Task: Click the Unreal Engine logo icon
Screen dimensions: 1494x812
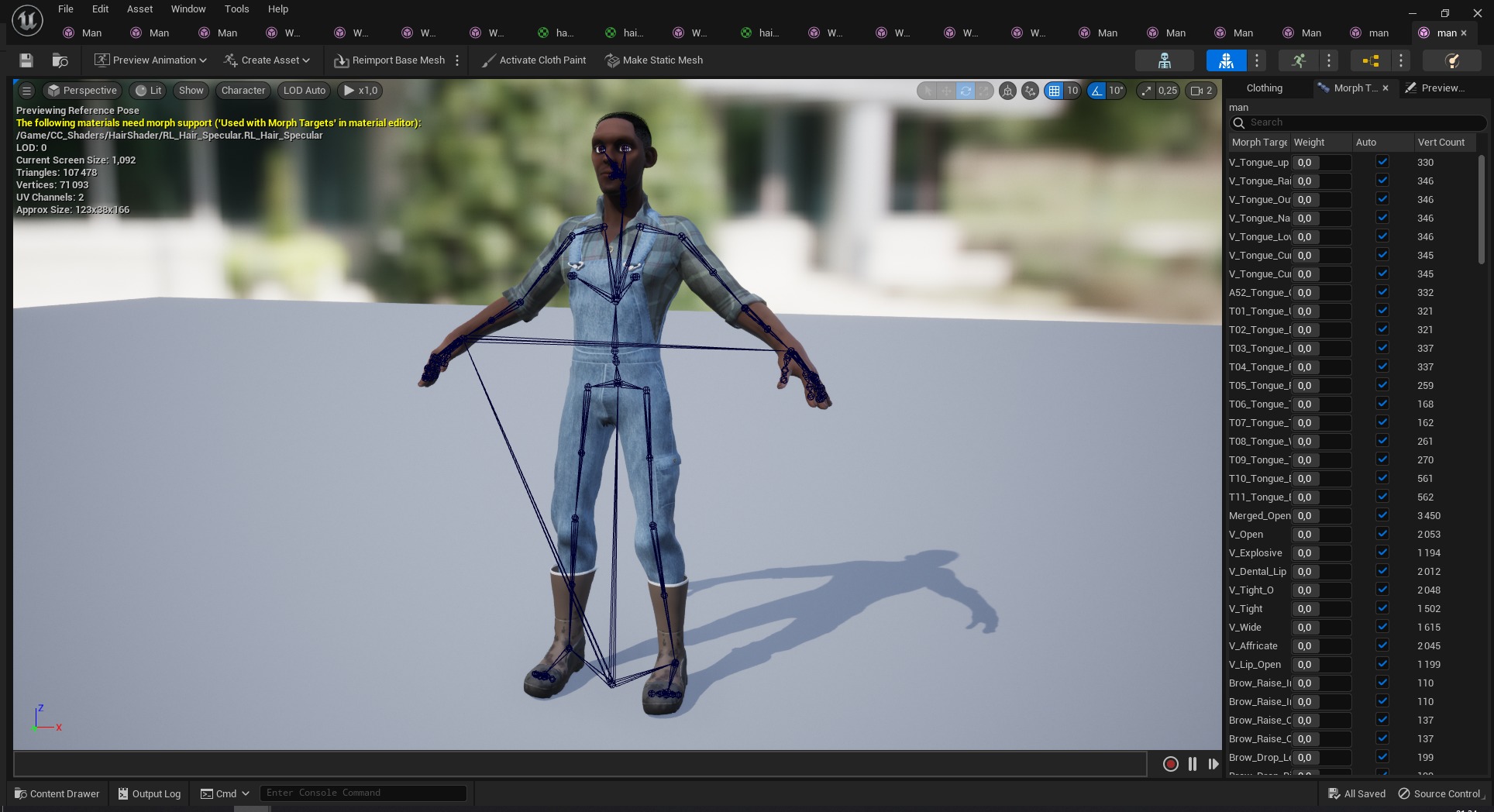Action: (27, 21)
